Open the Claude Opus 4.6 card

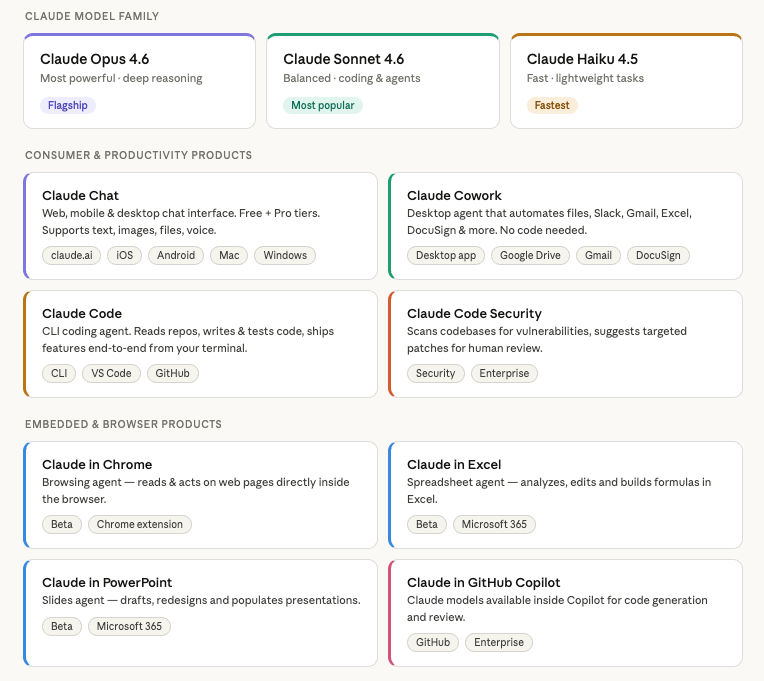click(139, 81)
